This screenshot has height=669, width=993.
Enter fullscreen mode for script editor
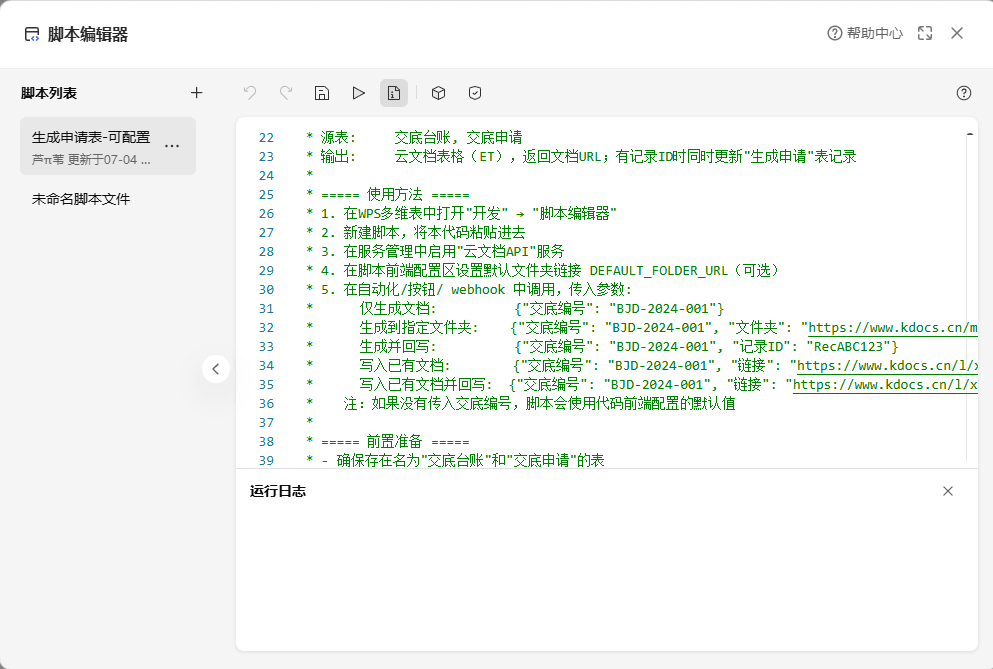[x=925, y=33]
